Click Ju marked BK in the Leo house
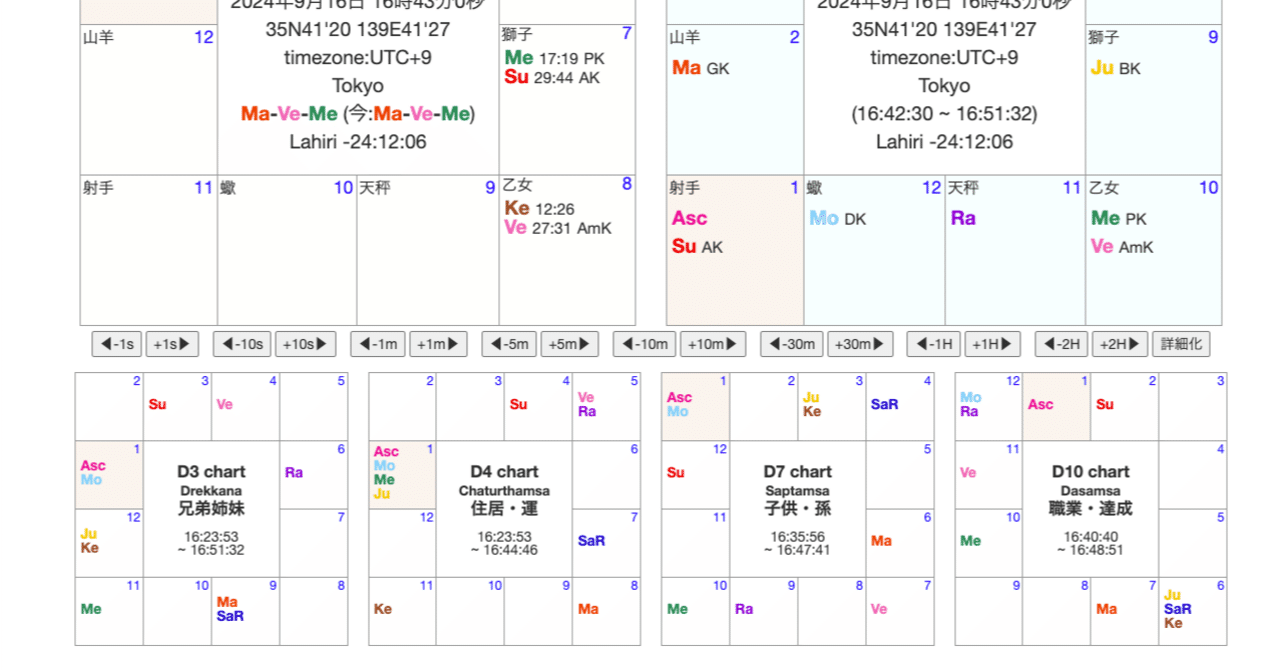Image resolution: width=1280 pixels, height=670 pixels. tap(1101, 68)
